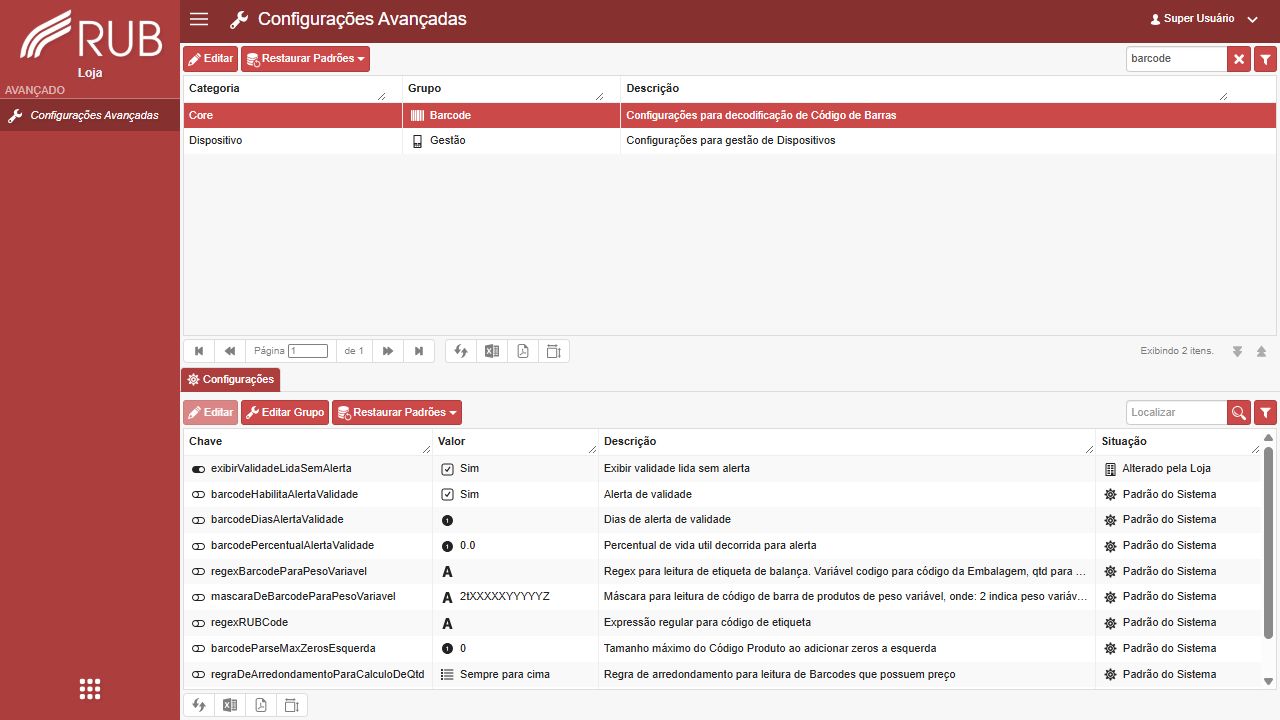
Task: Click the upper Editar button
Action: point(210,59)
